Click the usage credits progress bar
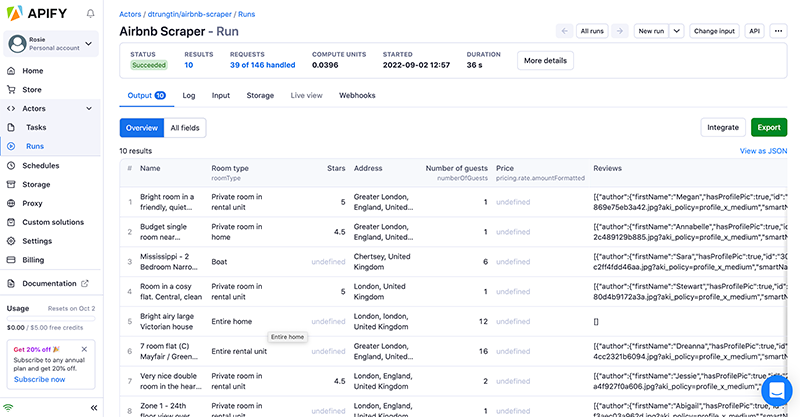This screenshot has height=417, width=800. [51, 318]
